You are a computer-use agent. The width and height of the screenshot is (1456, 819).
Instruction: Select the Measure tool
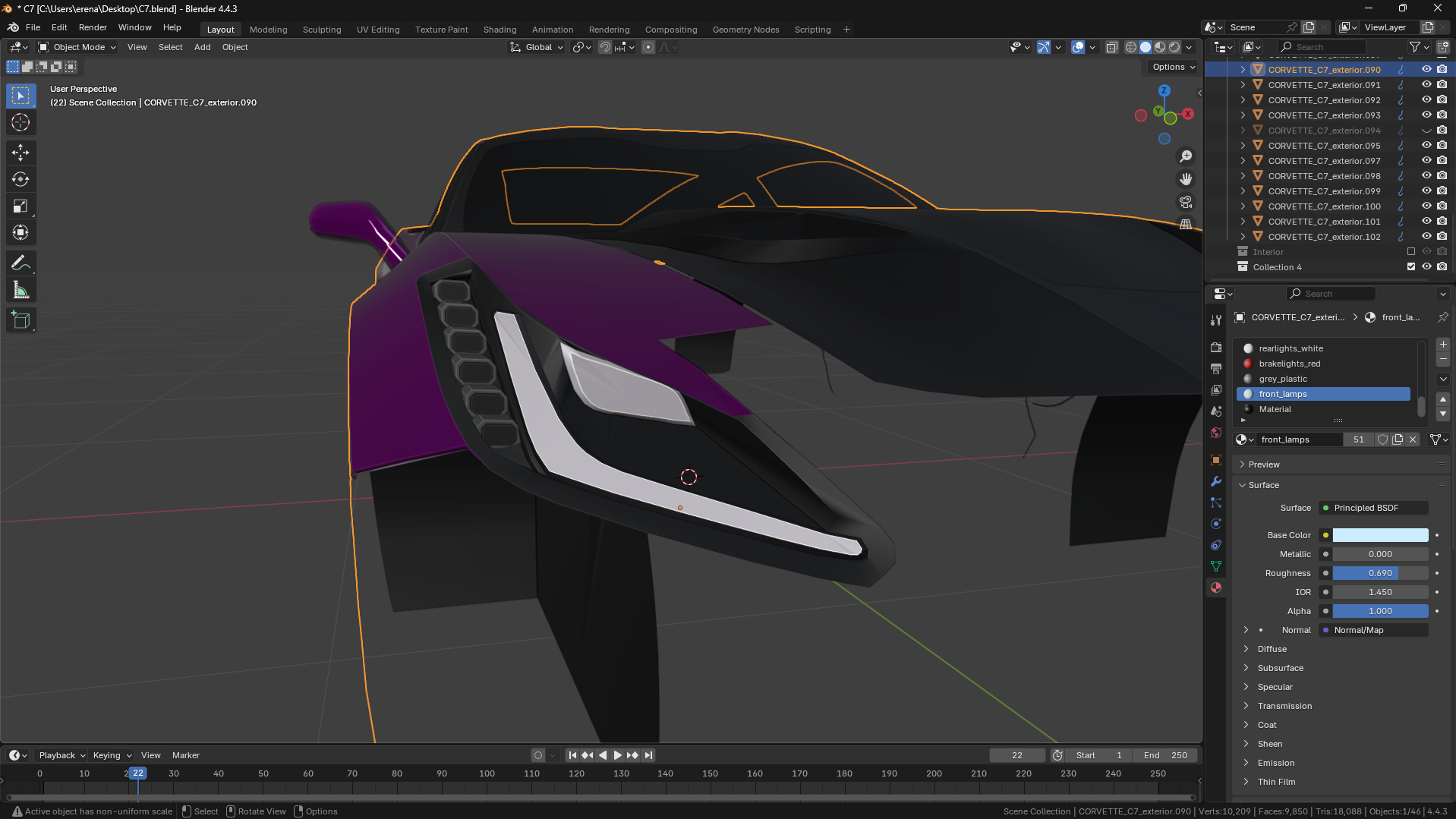20,290
